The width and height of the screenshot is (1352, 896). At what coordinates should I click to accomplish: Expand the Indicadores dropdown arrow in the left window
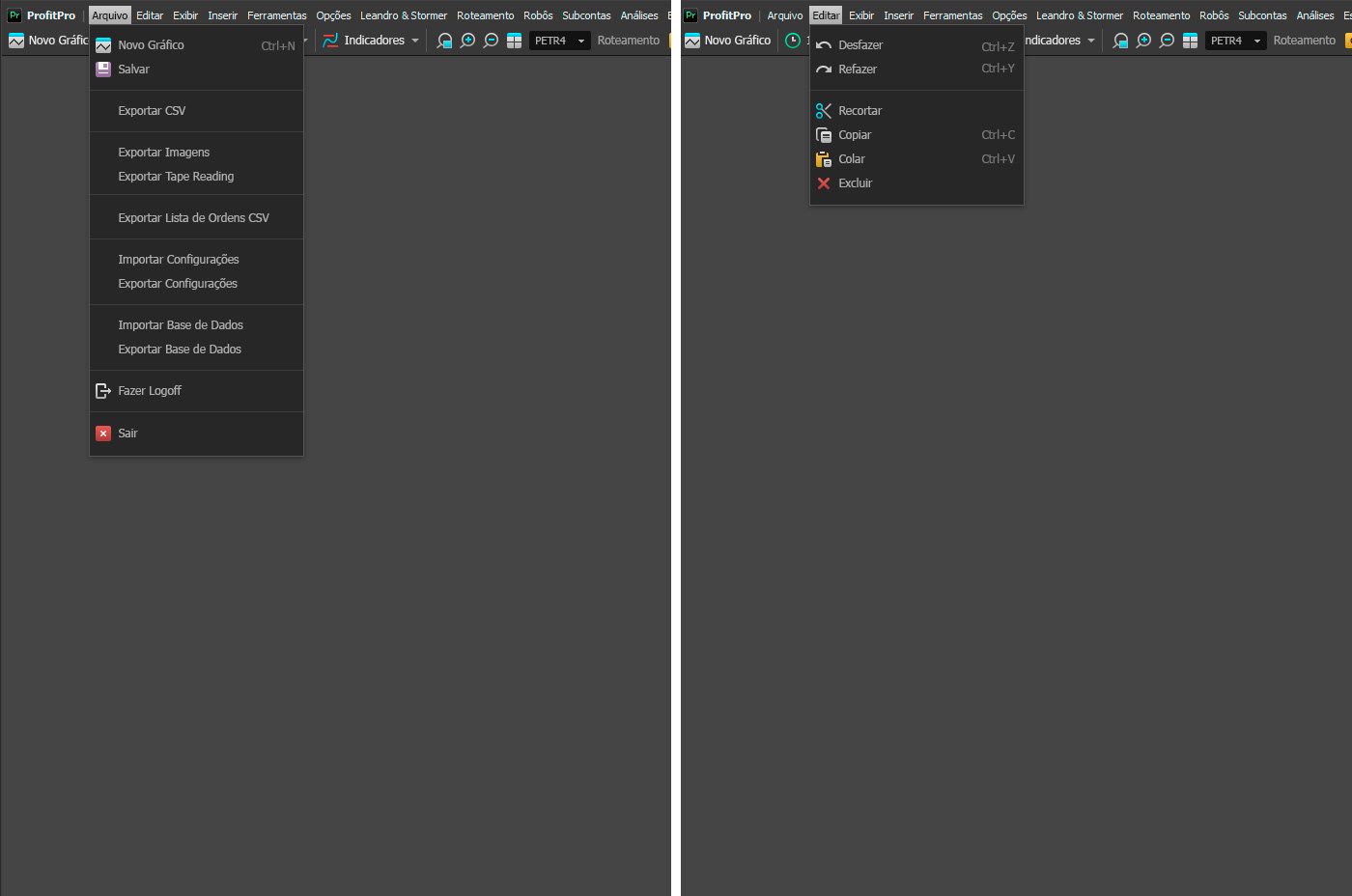coord(415,41)
